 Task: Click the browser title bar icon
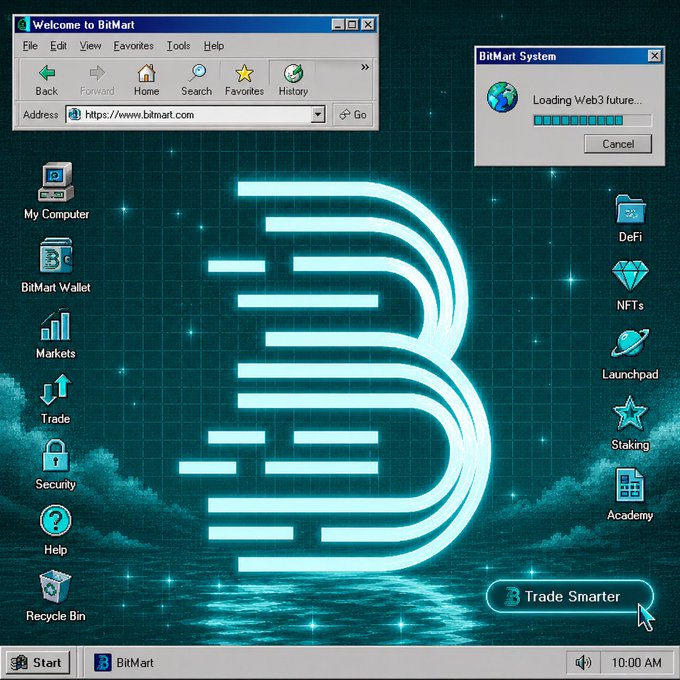[x=23, y=25]
